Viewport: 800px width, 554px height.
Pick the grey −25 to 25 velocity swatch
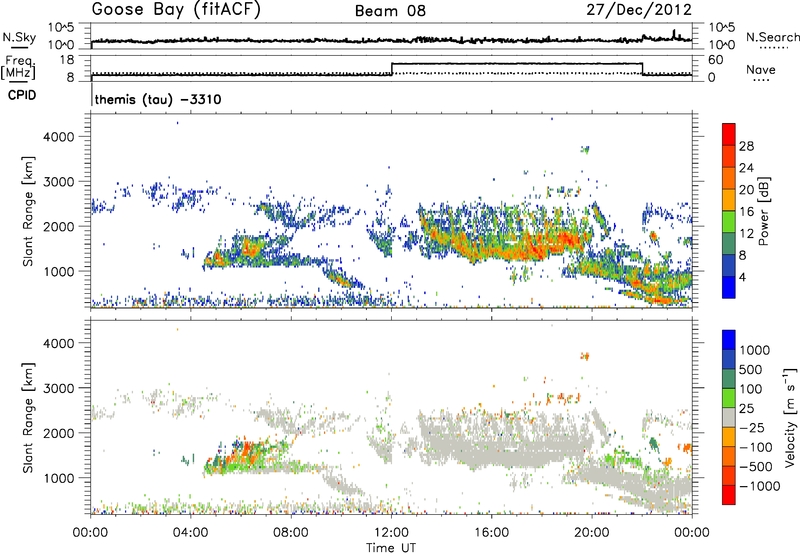point(729,418)
